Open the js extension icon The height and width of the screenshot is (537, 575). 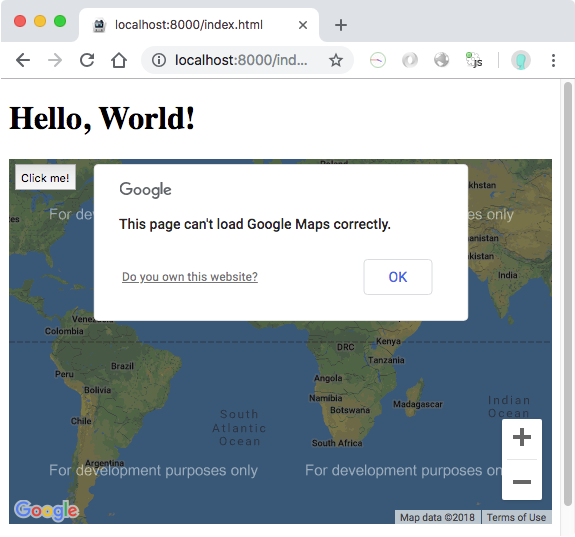pos(474,60)
